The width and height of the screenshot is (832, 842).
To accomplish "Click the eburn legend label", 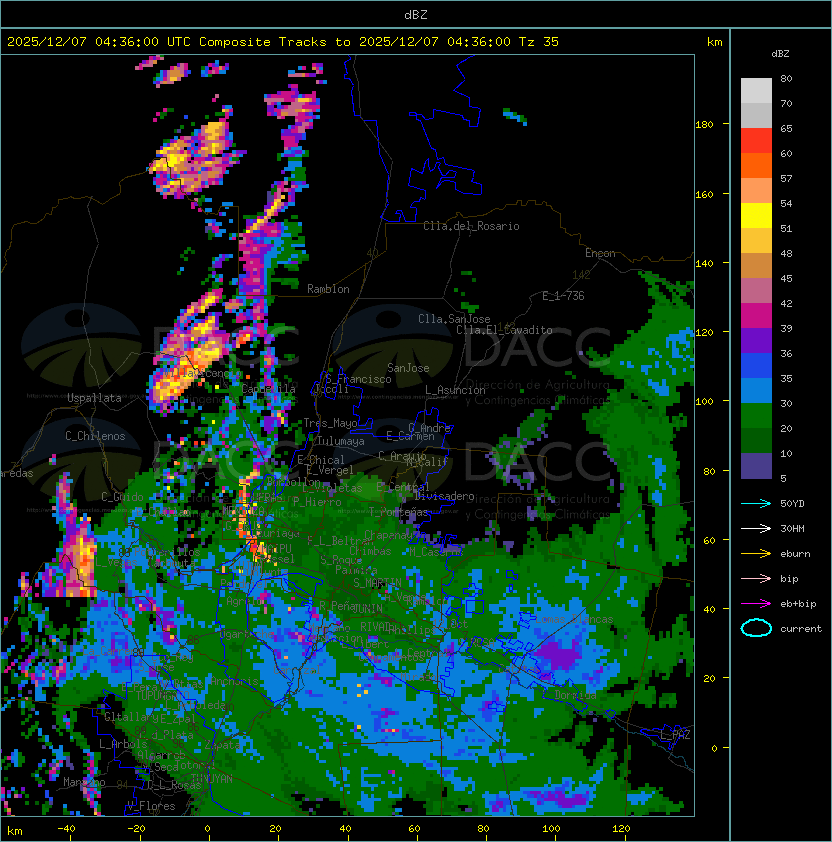I will 795,554.
